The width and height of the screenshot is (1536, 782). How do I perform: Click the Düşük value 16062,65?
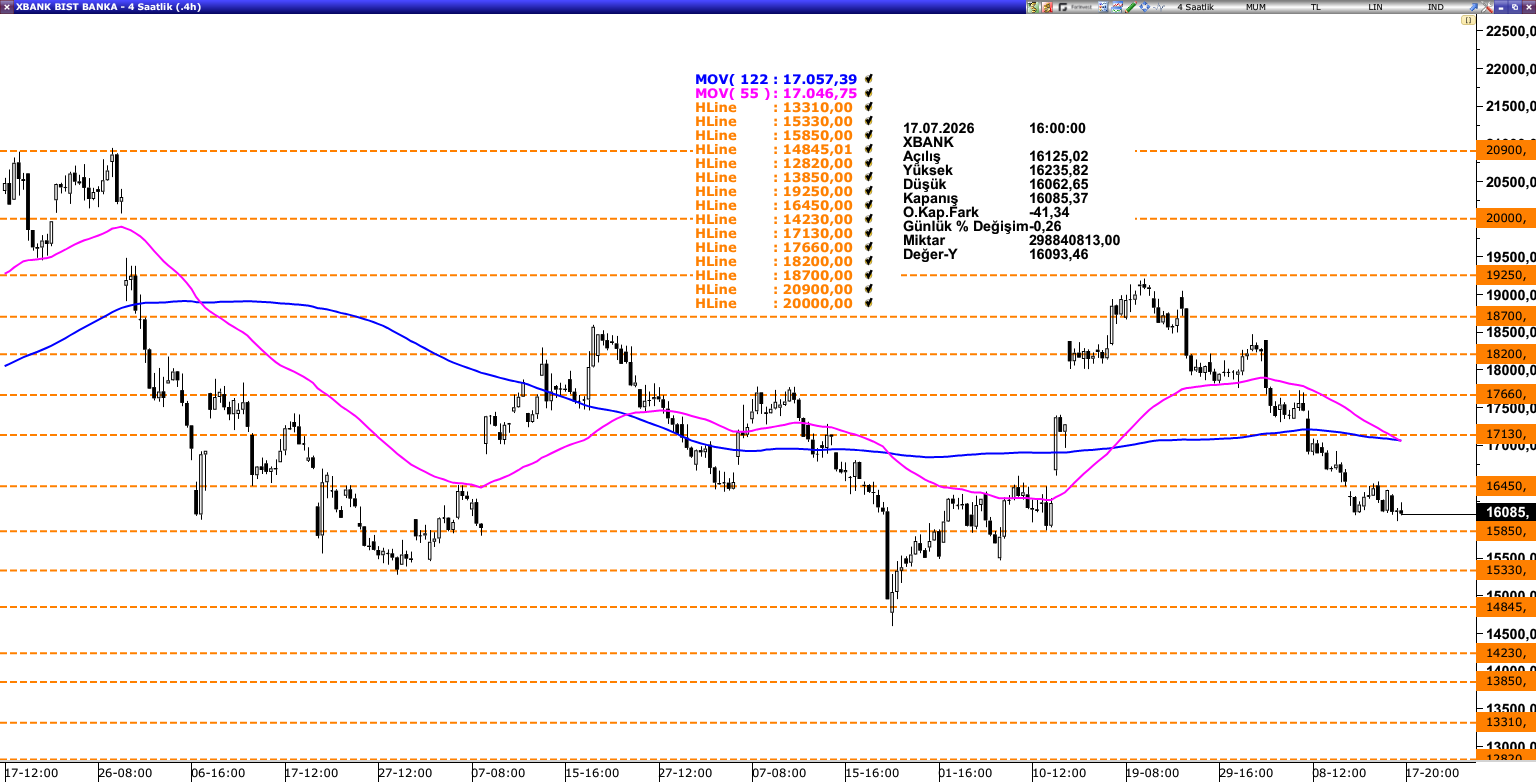click(x=1058, y=184)
